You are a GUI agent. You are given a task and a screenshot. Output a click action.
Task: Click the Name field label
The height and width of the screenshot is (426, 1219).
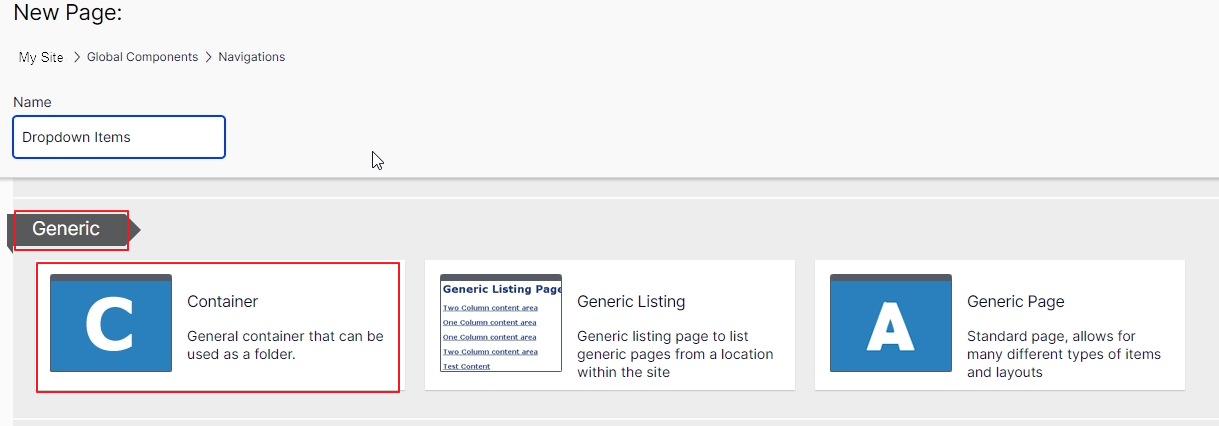32,102
